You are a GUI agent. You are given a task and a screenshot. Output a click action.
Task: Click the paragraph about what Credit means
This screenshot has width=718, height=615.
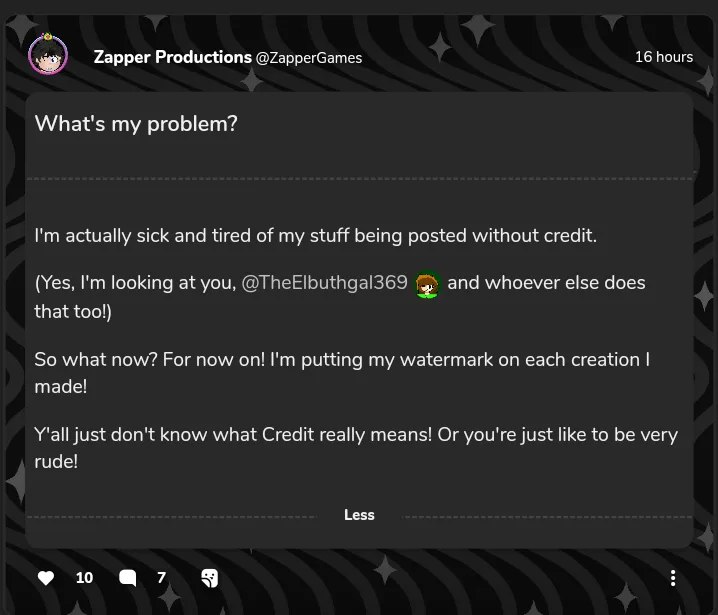[x=355, y=447]
